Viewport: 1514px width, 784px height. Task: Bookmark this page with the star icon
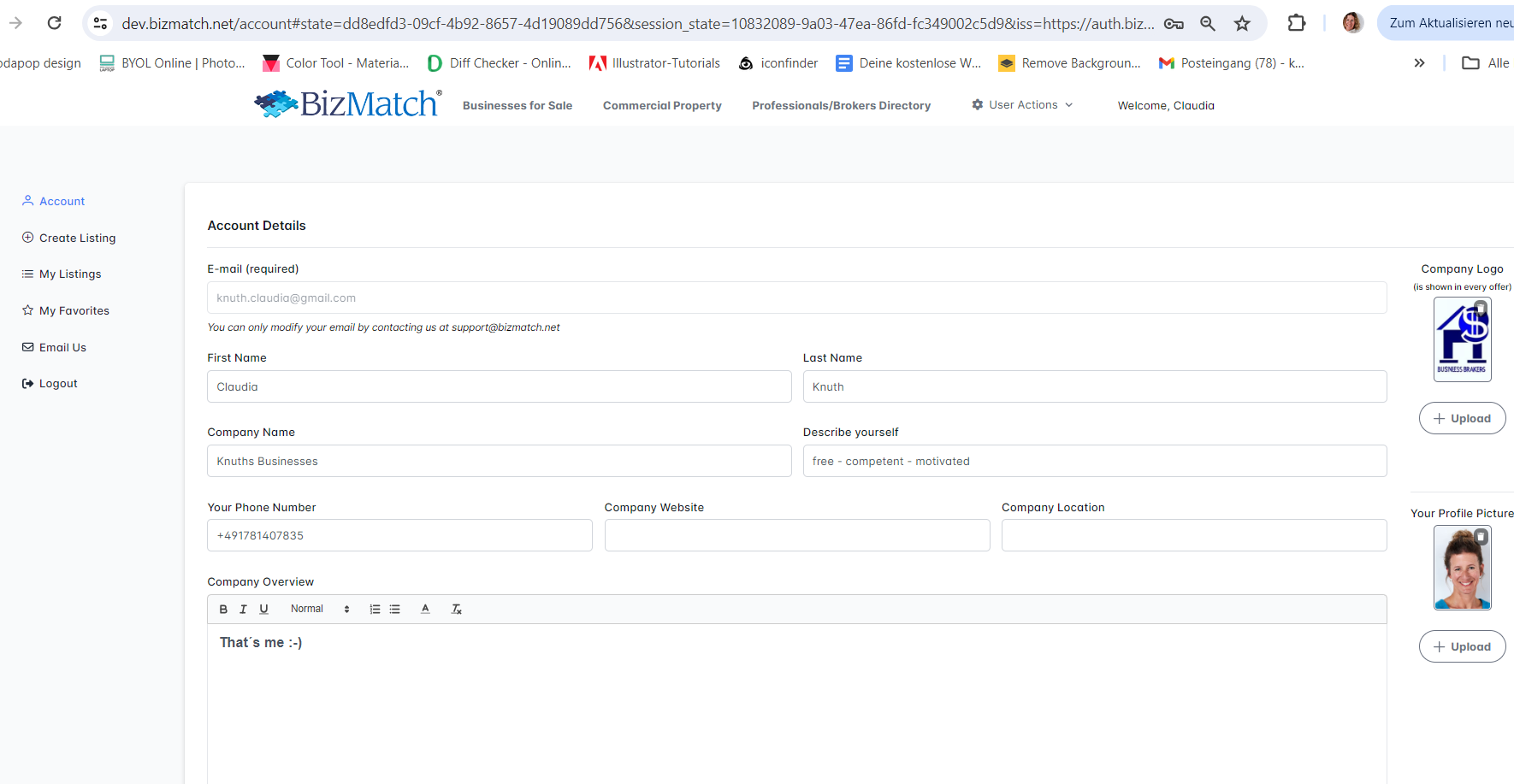[1242, 23]
